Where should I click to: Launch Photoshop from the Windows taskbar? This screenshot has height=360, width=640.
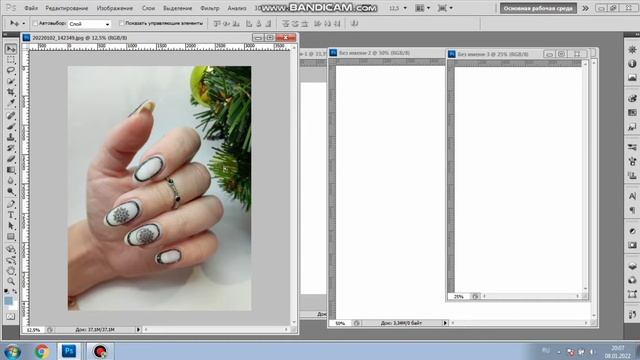[x=69, y=351]
